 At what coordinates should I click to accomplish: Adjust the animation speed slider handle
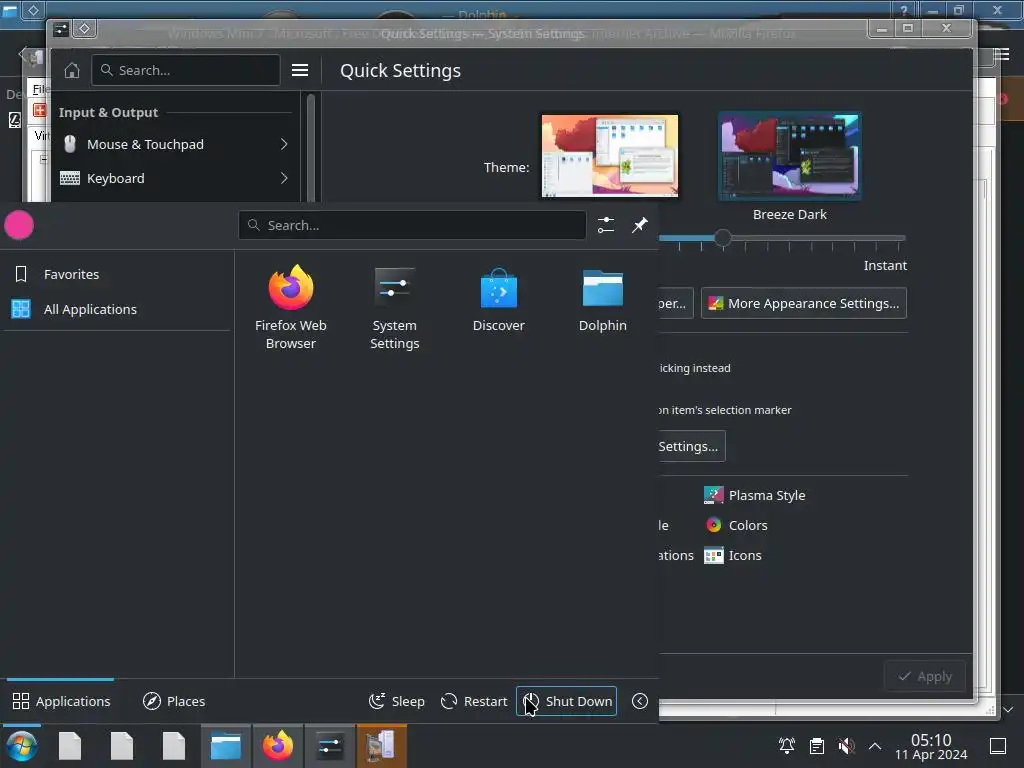point(722,238)
